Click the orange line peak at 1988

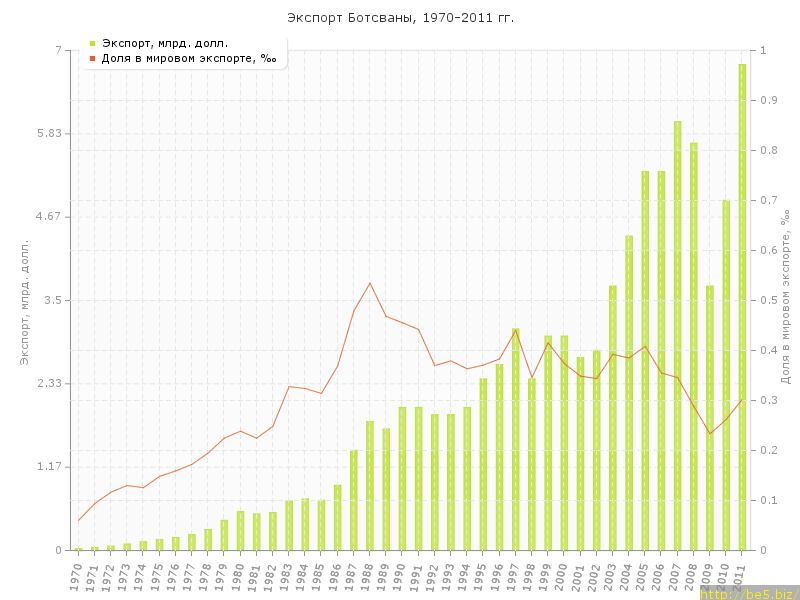[x=370, y=283]
